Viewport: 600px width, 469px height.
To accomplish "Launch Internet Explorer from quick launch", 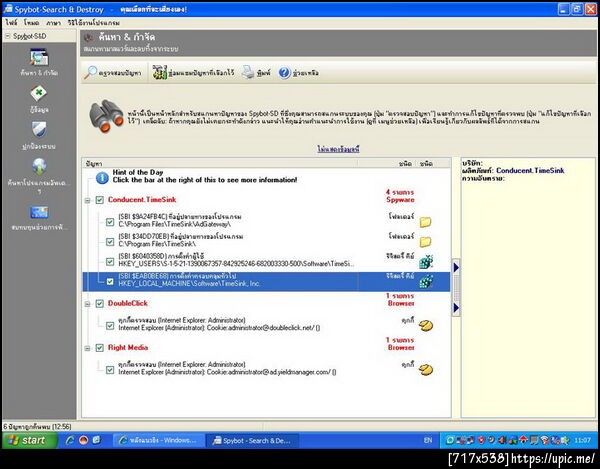I will (x=70, y=440).
